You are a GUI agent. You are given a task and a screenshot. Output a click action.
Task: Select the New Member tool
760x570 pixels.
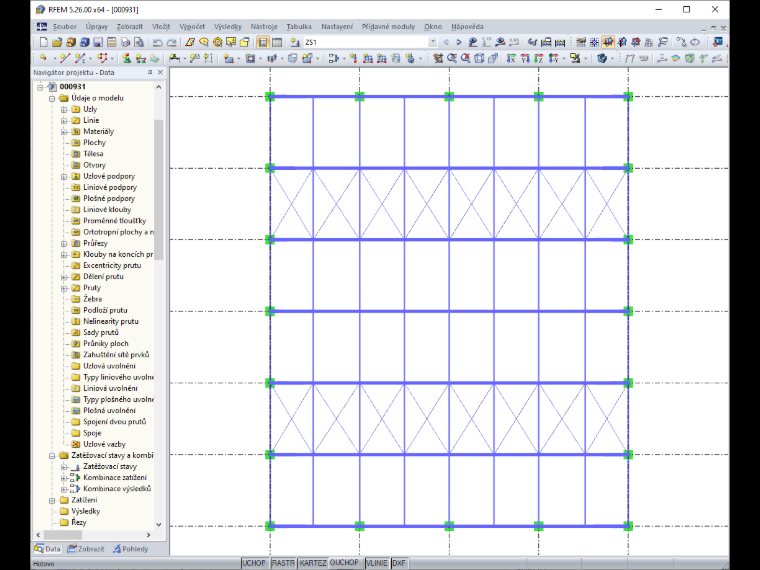tap(80, 58)
